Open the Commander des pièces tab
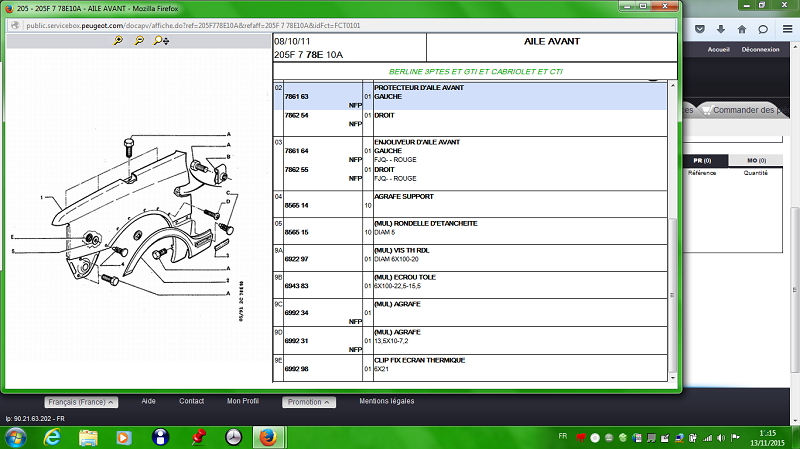This screenshot has width=800, height=449. click(x=745, y=110)
